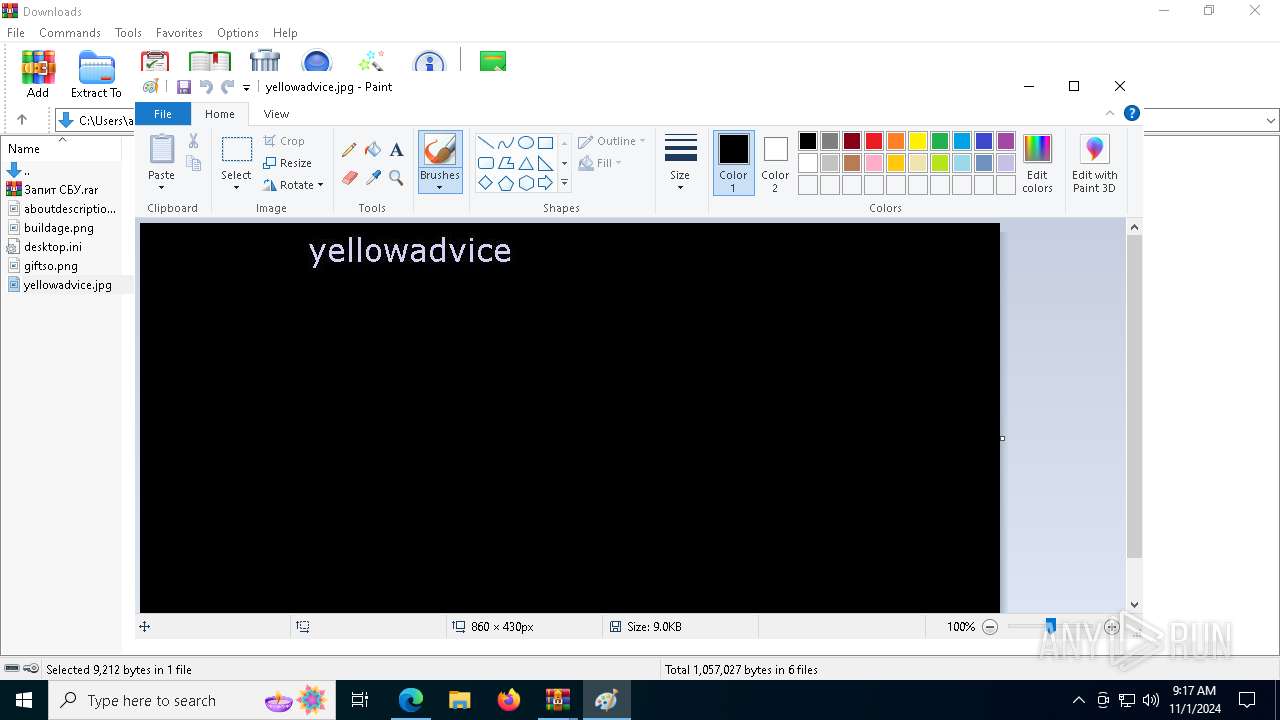This screenshot has height=720, width=1280.
Task: Open Customize Quick Access Toolbar arrow
Action: pyautogui.click(x=246, y=88)
